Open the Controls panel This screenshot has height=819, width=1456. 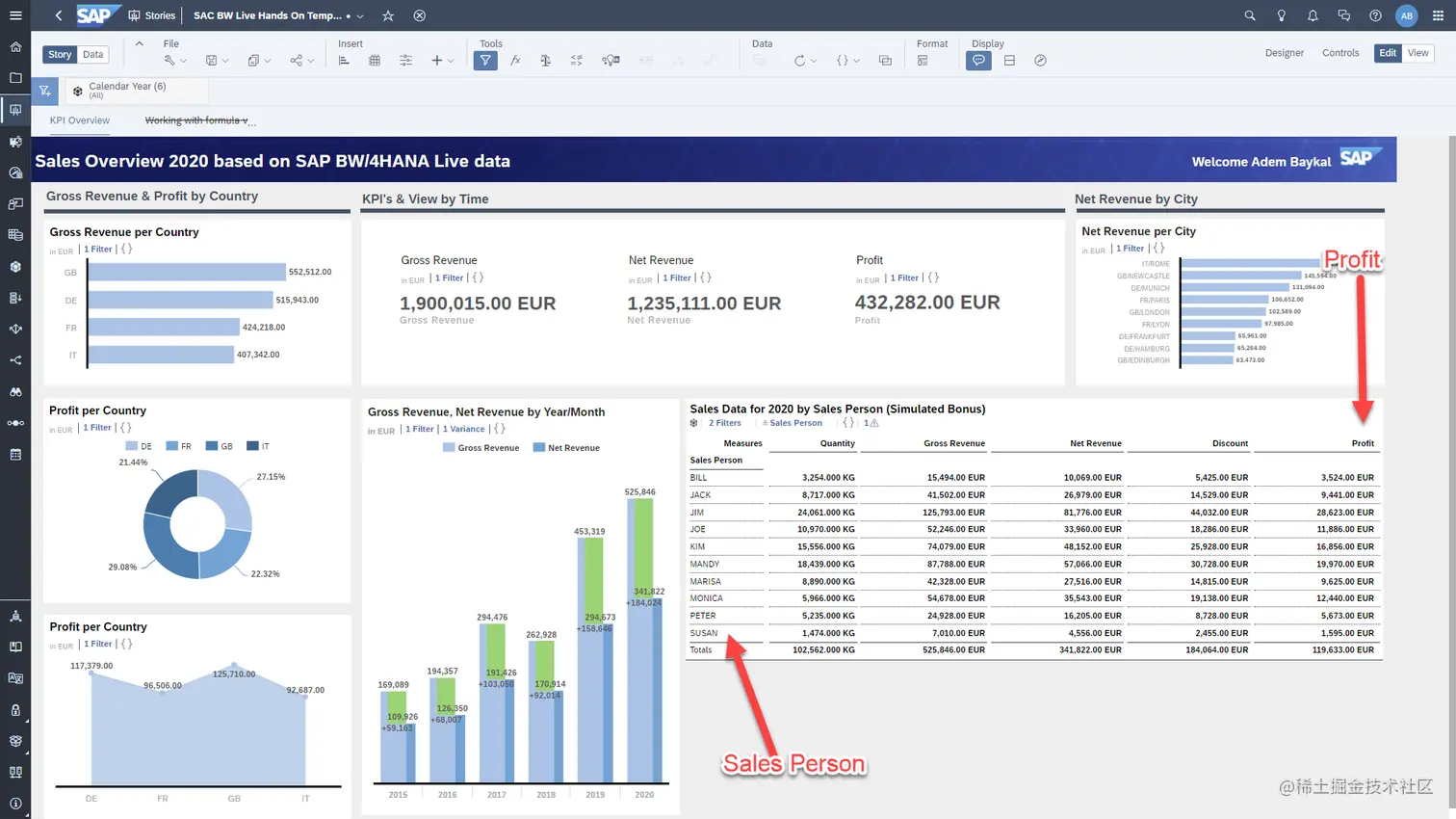click(x=1340, y=53)
